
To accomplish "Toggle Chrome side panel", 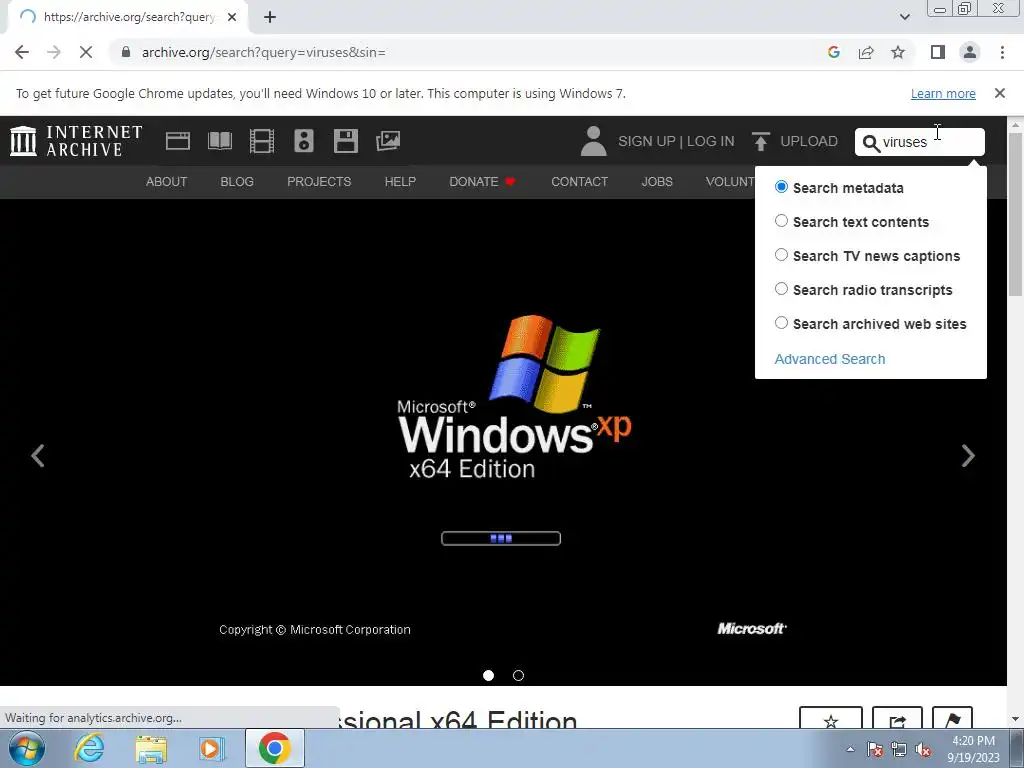I will point(938,52).
